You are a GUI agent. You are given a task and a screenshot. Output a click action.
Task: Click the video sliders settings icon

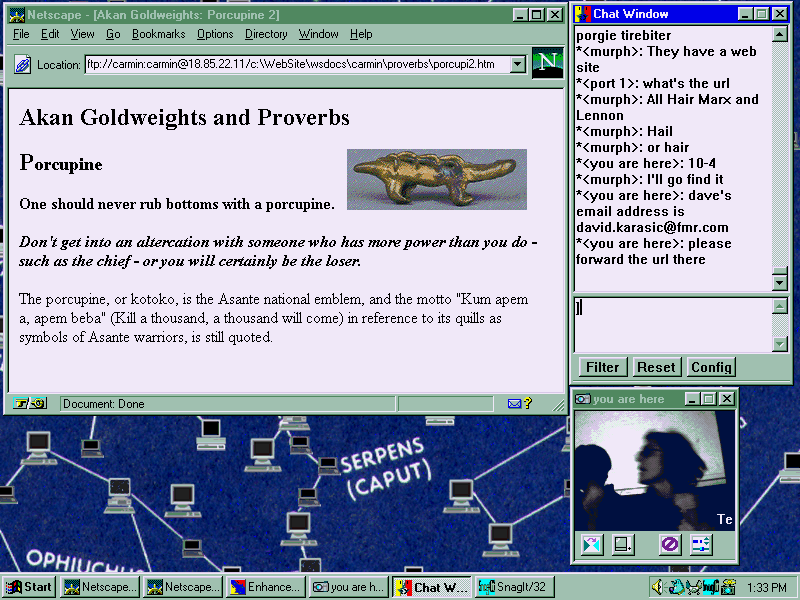(x=701, y=544)
